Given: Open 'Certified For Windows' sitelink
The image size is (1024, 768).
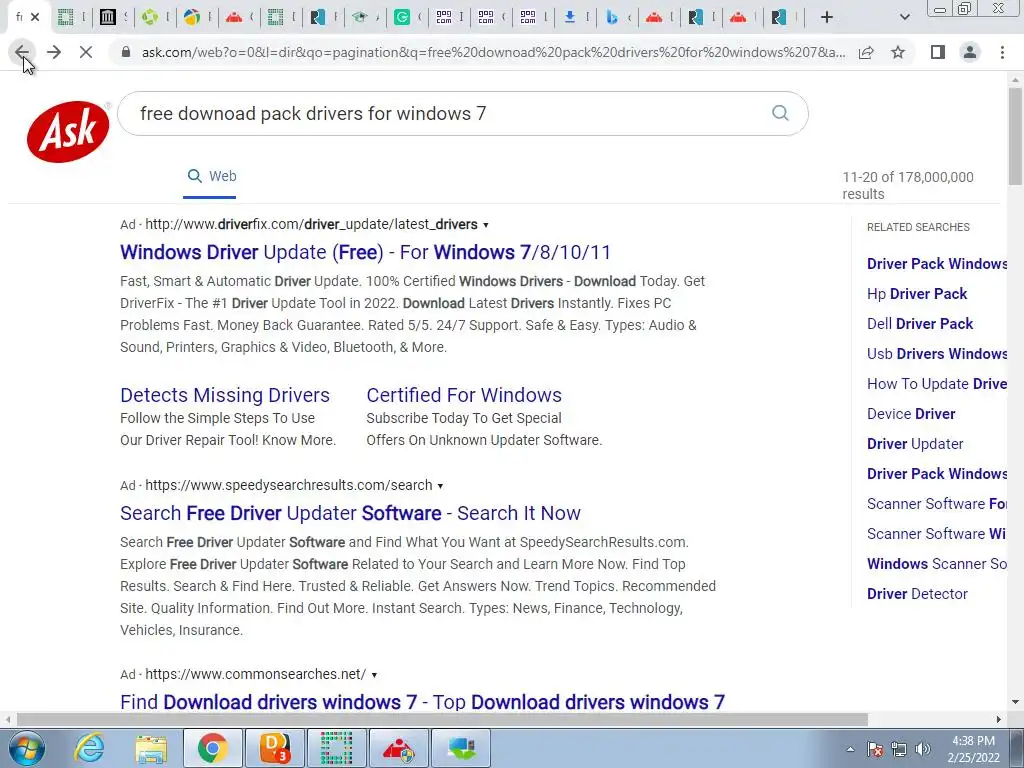Looking at the screenshot, I should pyautogui.click(x=464, y=395).
